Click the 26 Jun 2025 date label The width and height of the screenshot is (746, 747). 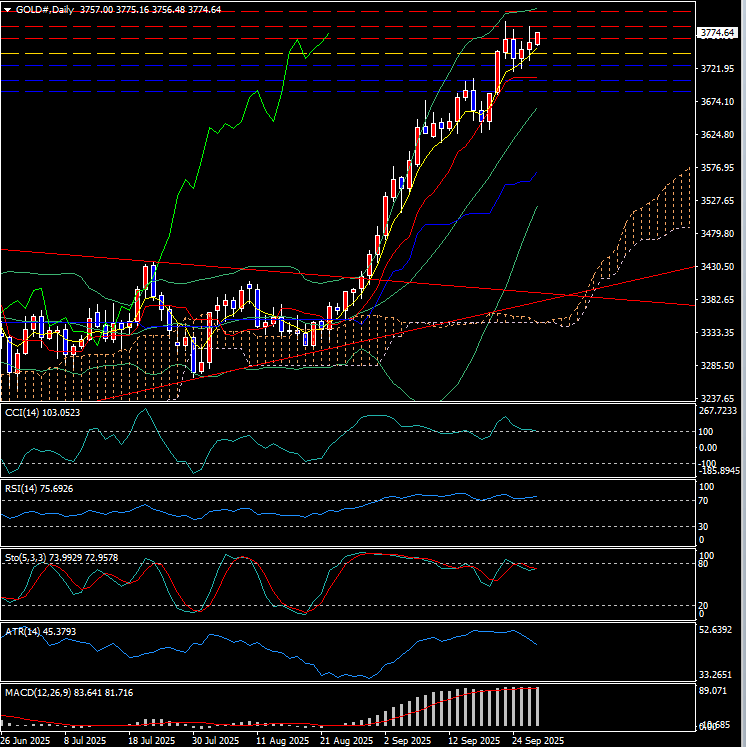(27, 741)
